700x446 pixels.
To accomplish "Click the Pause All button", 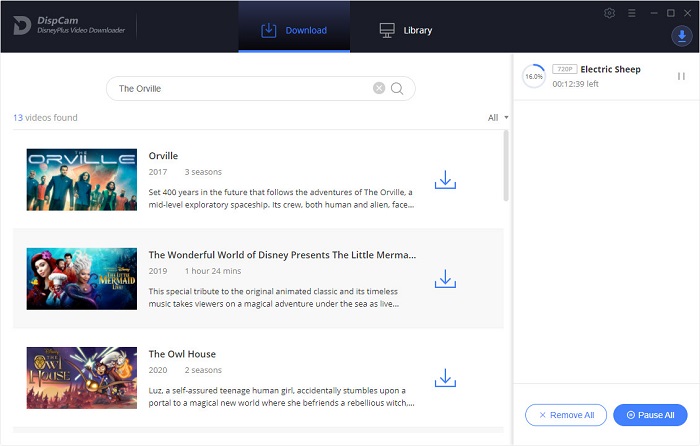I will point(650,415).
